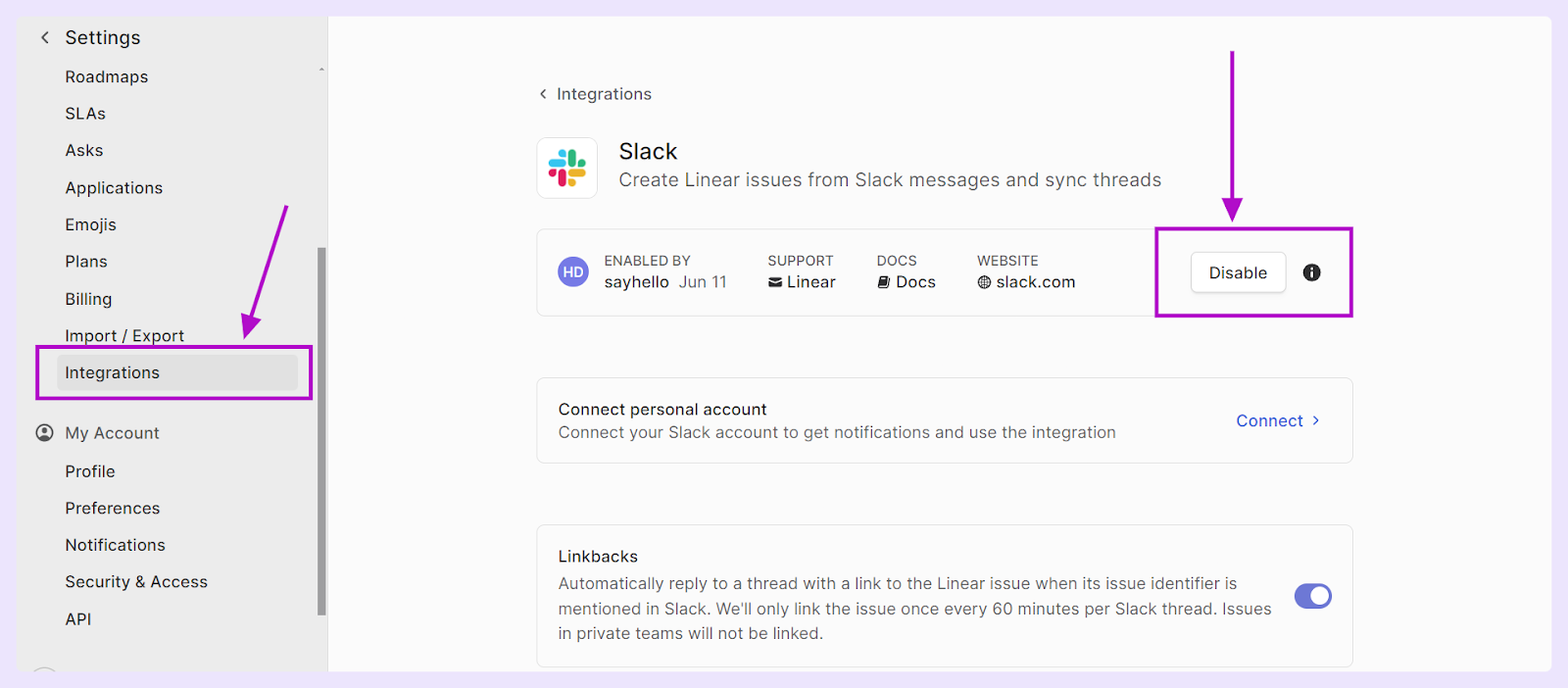Click the Slack integration heading
Screen dimensions: 1568x688
pyautogui.click(x=648, y=152)
